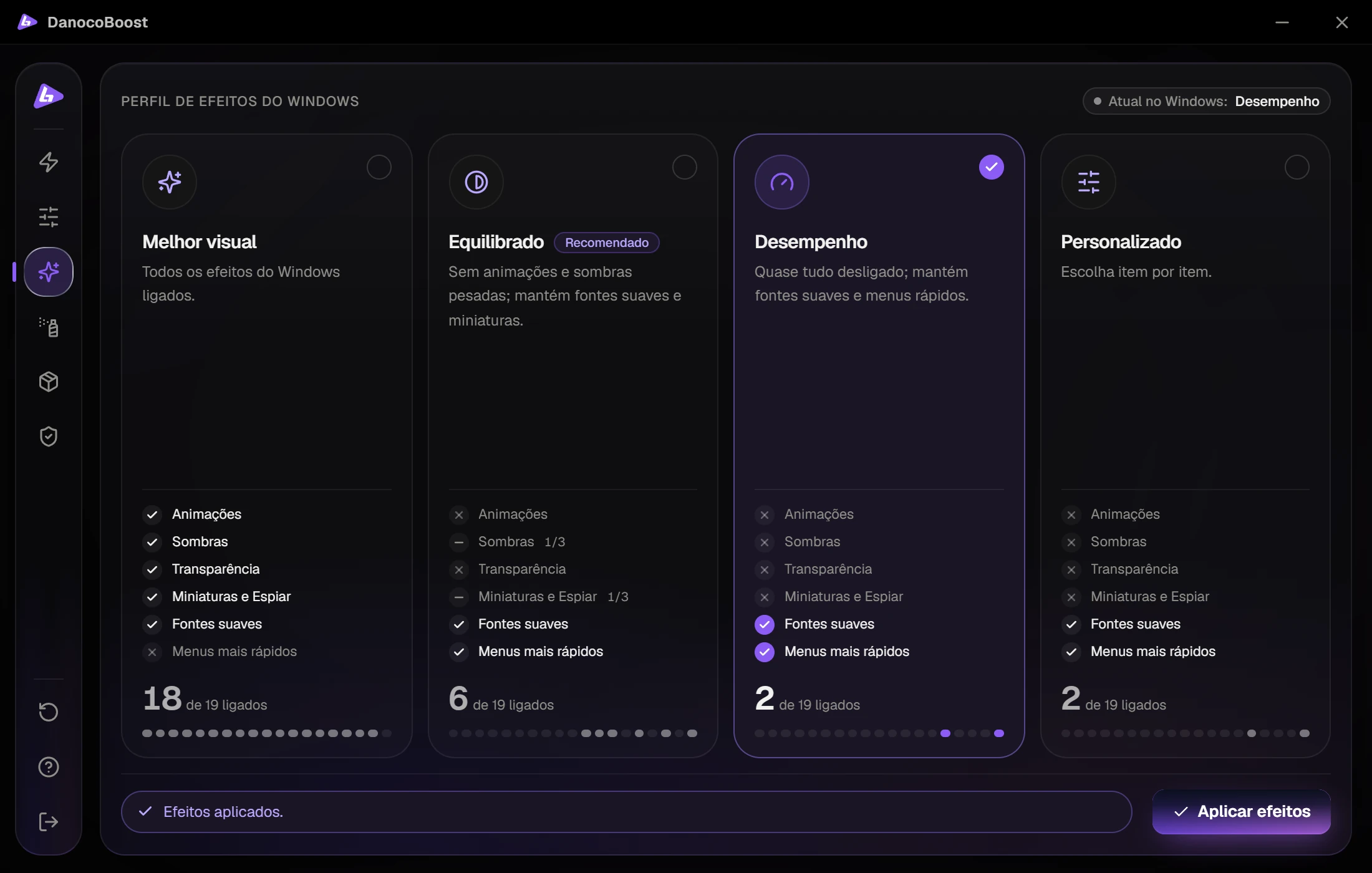Click the sliders icon on Personalizado card
Screen dimensions: 1372x873
click(1089, 182)
